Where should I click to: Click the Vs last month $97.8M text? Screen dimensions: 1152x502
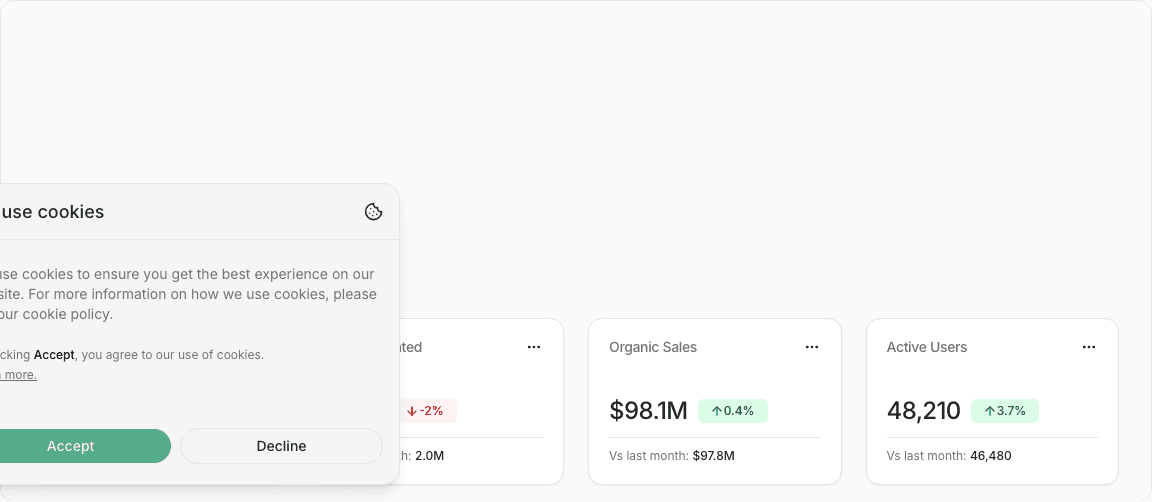tap(672, 456)
